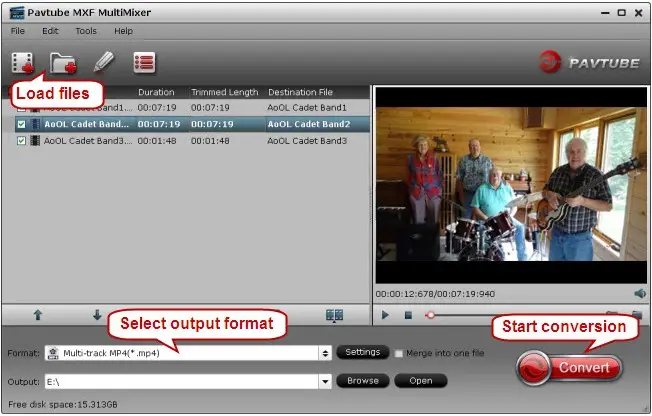
Task: Move selected item down with arrow
Action: pos(97,314)
